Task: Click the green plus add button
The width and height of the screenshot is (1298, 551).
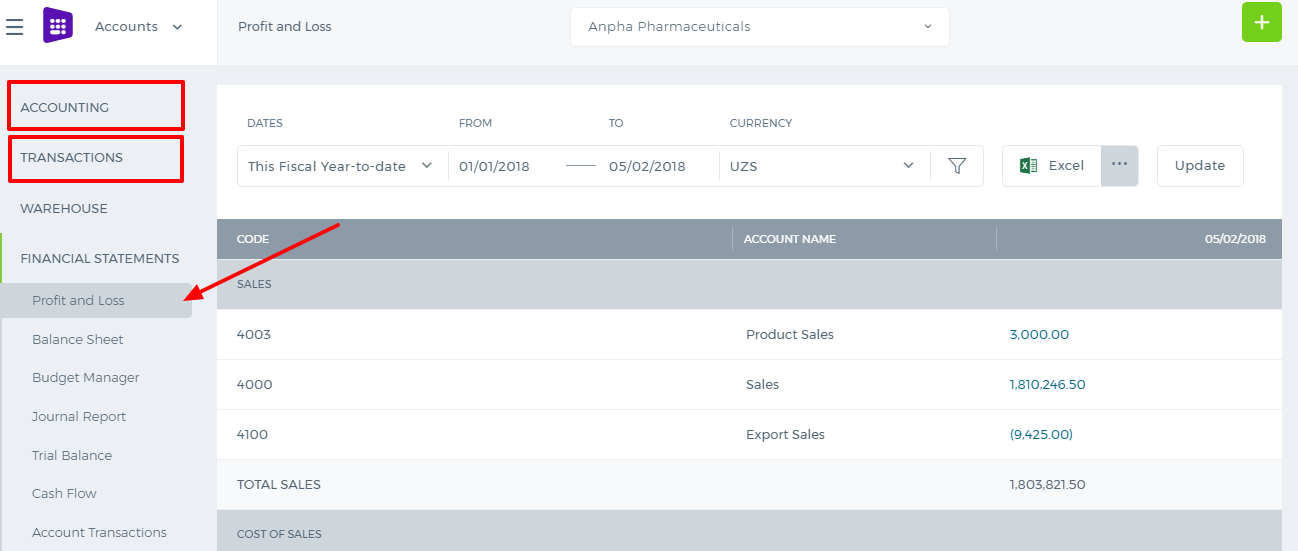Action: [1261, 22]
